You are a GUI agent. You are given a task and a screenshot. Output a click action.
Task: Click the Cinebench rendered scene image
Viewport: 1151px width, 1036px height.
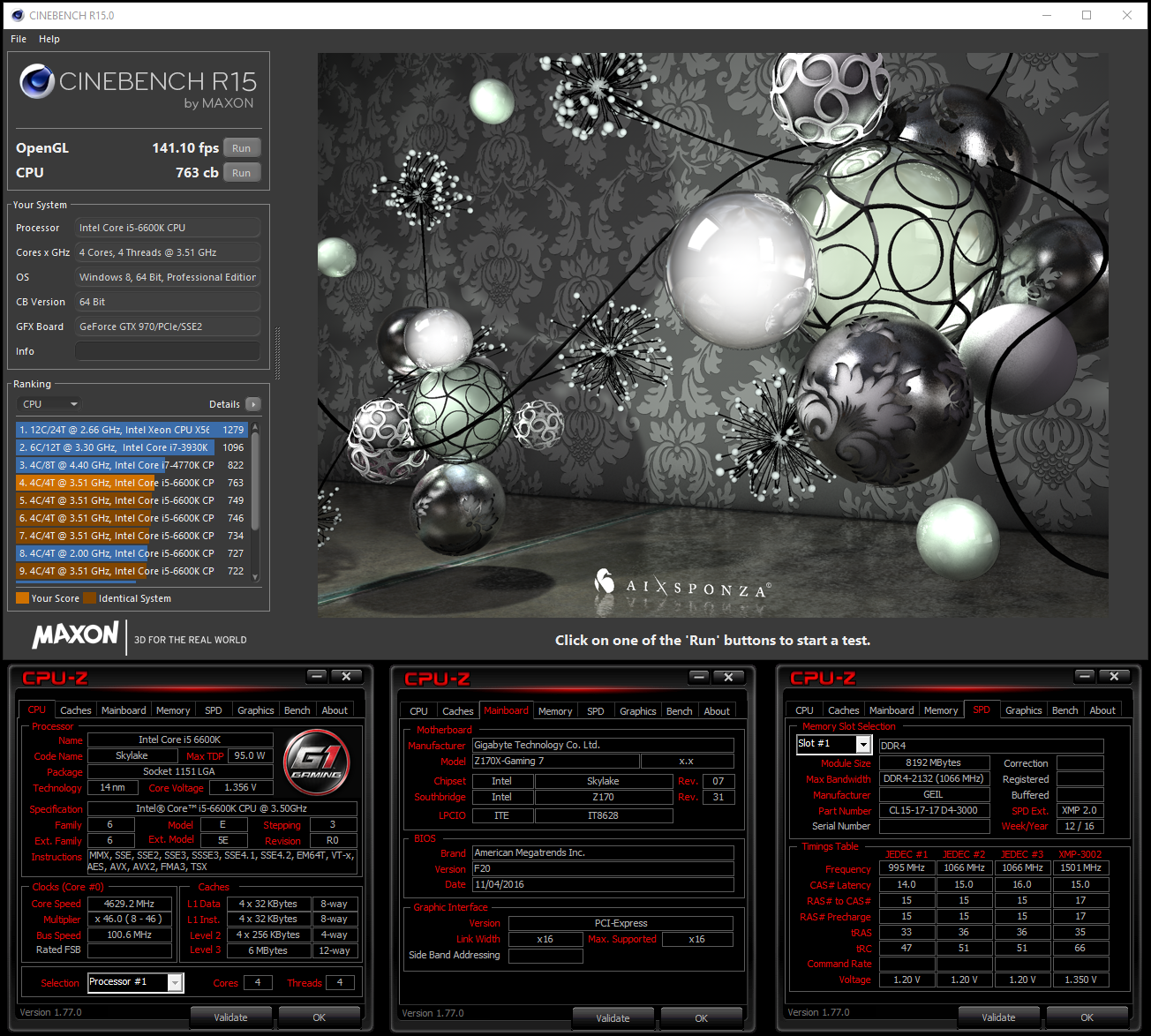pos(712,335)
